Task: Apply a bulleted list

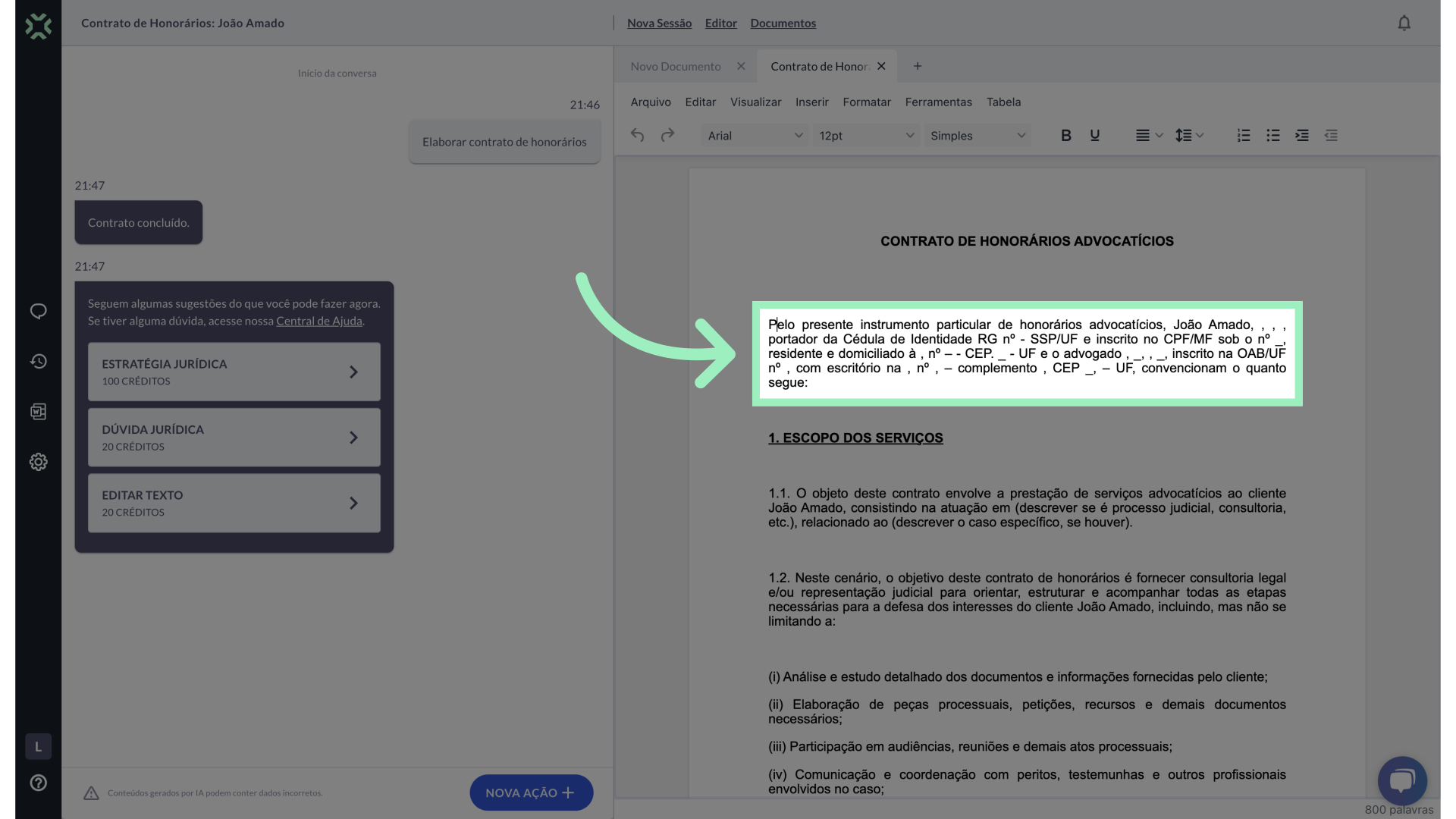Action: pyautogui.click(x=1272, y=135)
